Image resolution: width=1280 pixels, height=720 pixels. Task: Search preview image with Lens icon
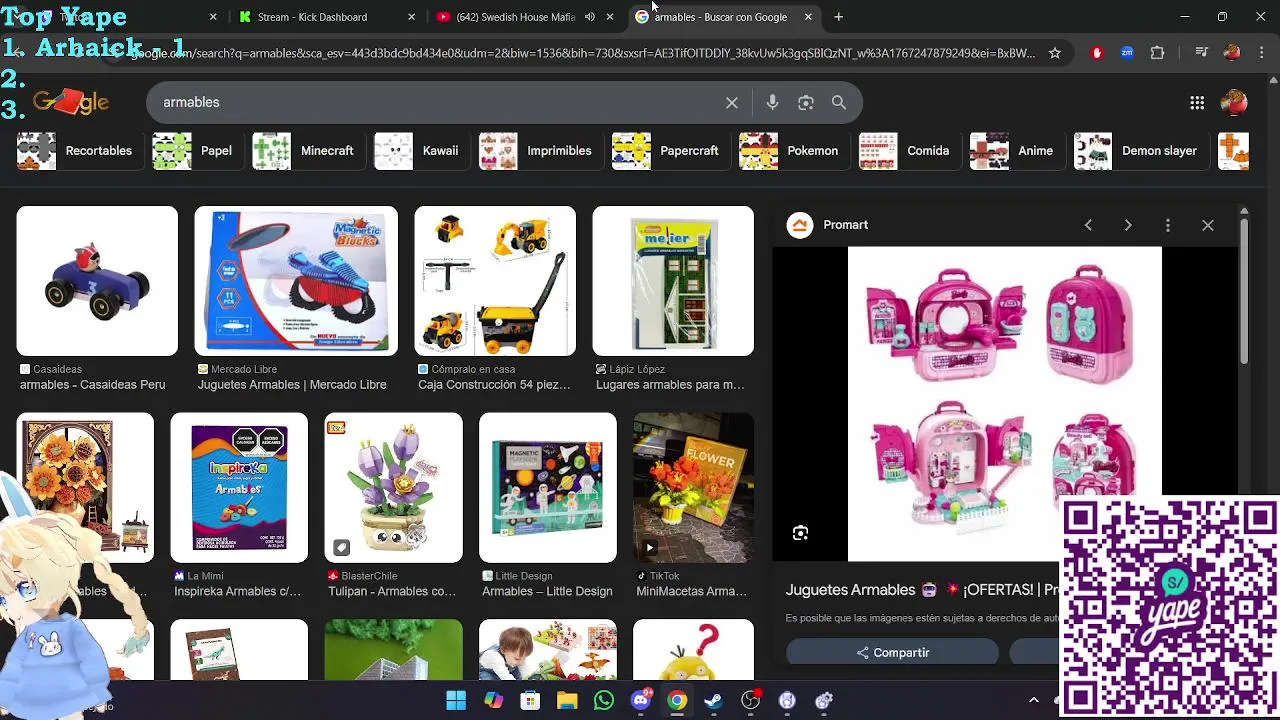click(800, 533)
